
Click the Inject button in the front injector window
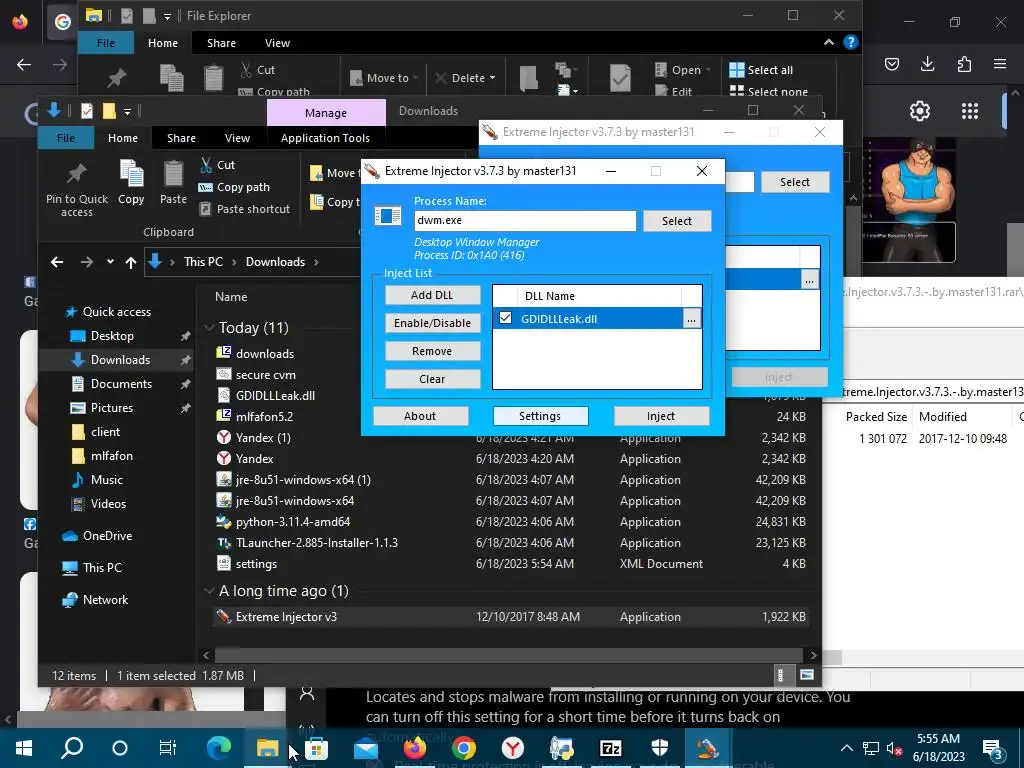pos(661,416)
